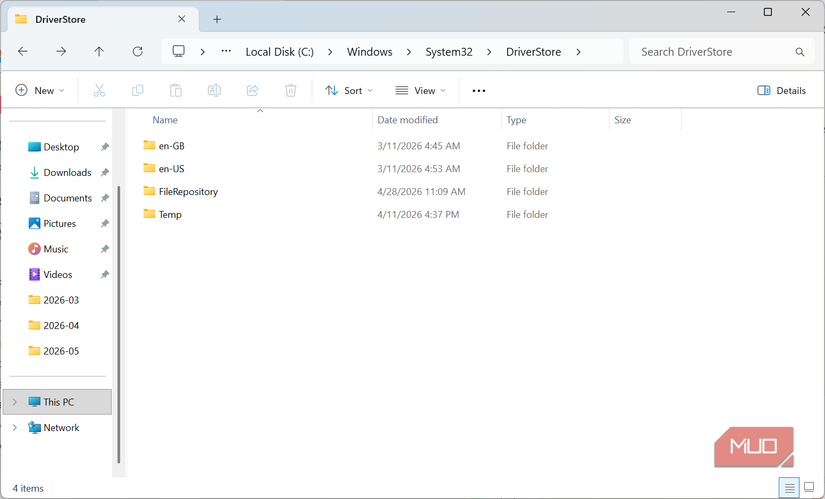This screenshot has height=499, width=825.
Task: Click the Rename icon in toolbar
Action: 214,91
